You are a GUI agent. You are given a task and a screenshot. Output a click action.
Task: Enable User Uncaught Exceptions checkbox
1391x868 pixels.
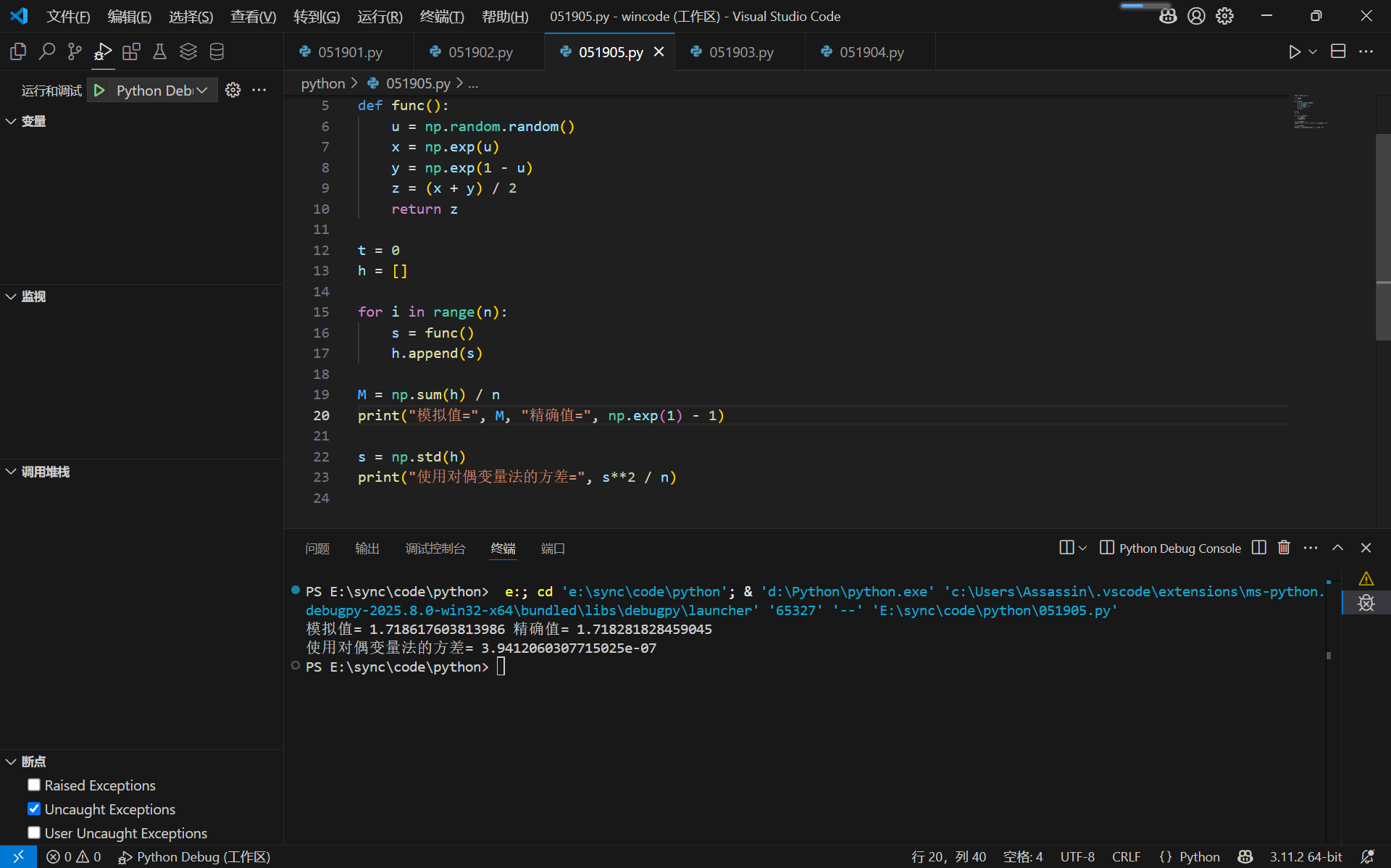pos(34,832)
